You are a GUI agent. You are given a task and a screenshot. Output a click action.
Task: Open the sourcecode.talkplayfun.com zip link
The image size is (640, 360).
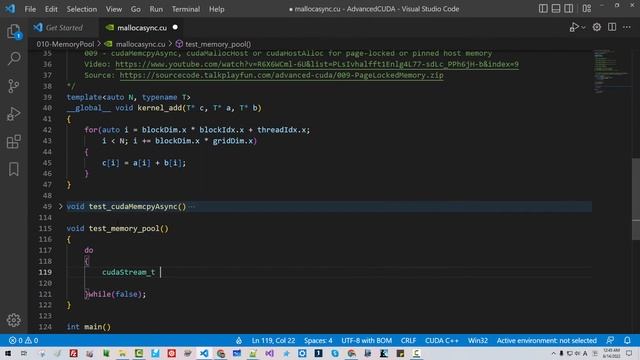point(281,75)
